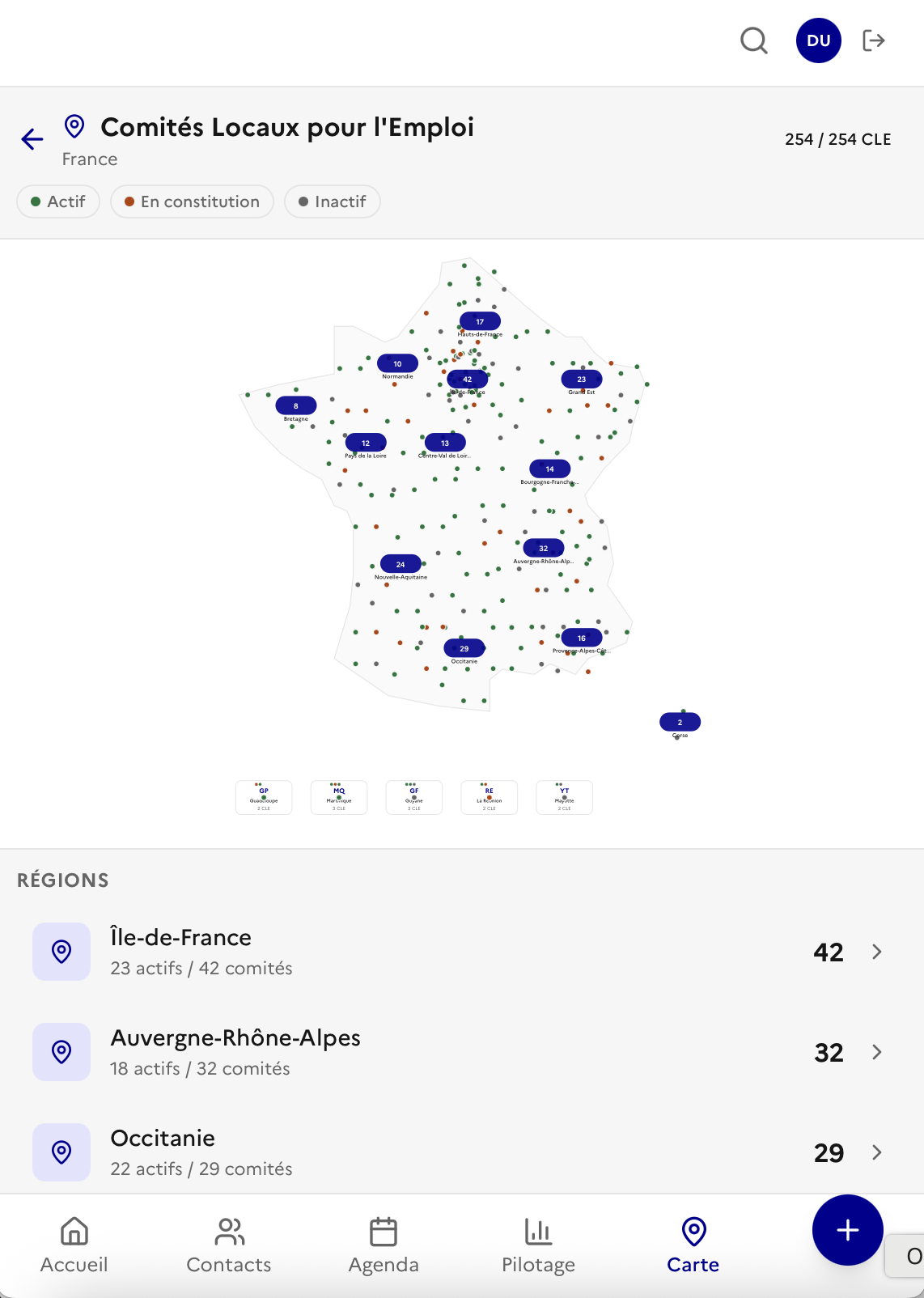This screenshot has width=924, height=1298.
Task: Expand Île-de-France row chevron
Action: [877, 952]
